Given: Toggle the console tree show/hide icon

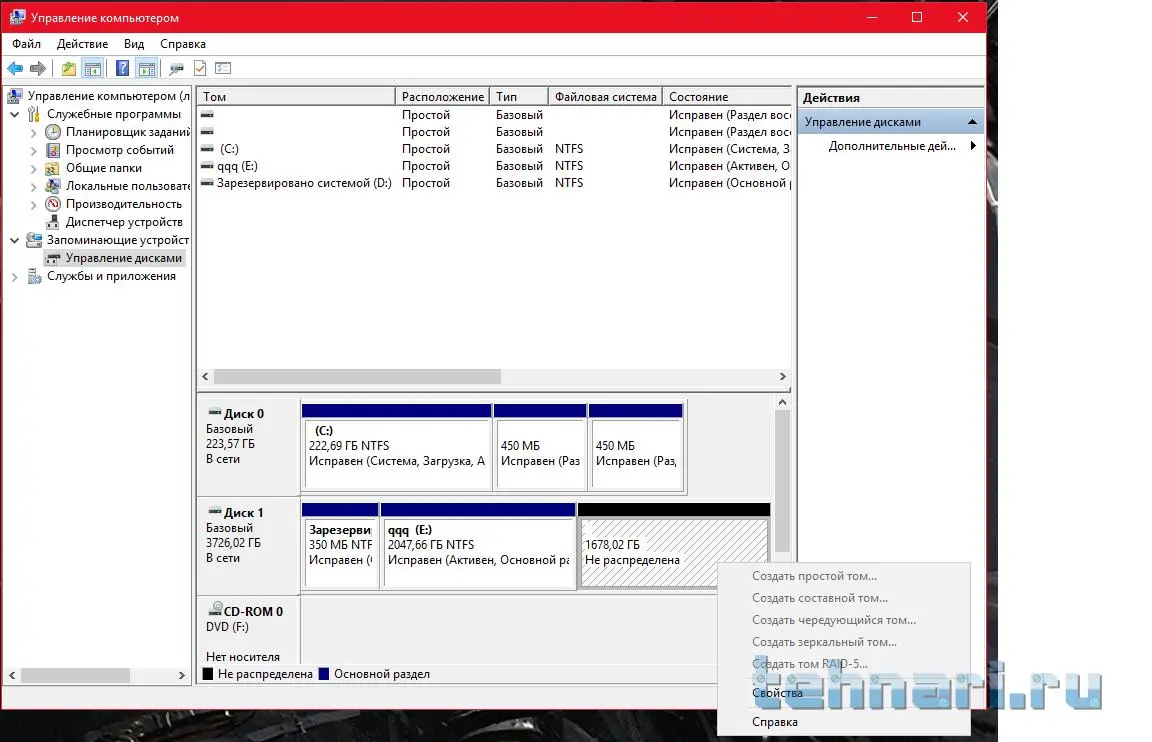Looking at the screenshot, I should click(x=93, y=68).
